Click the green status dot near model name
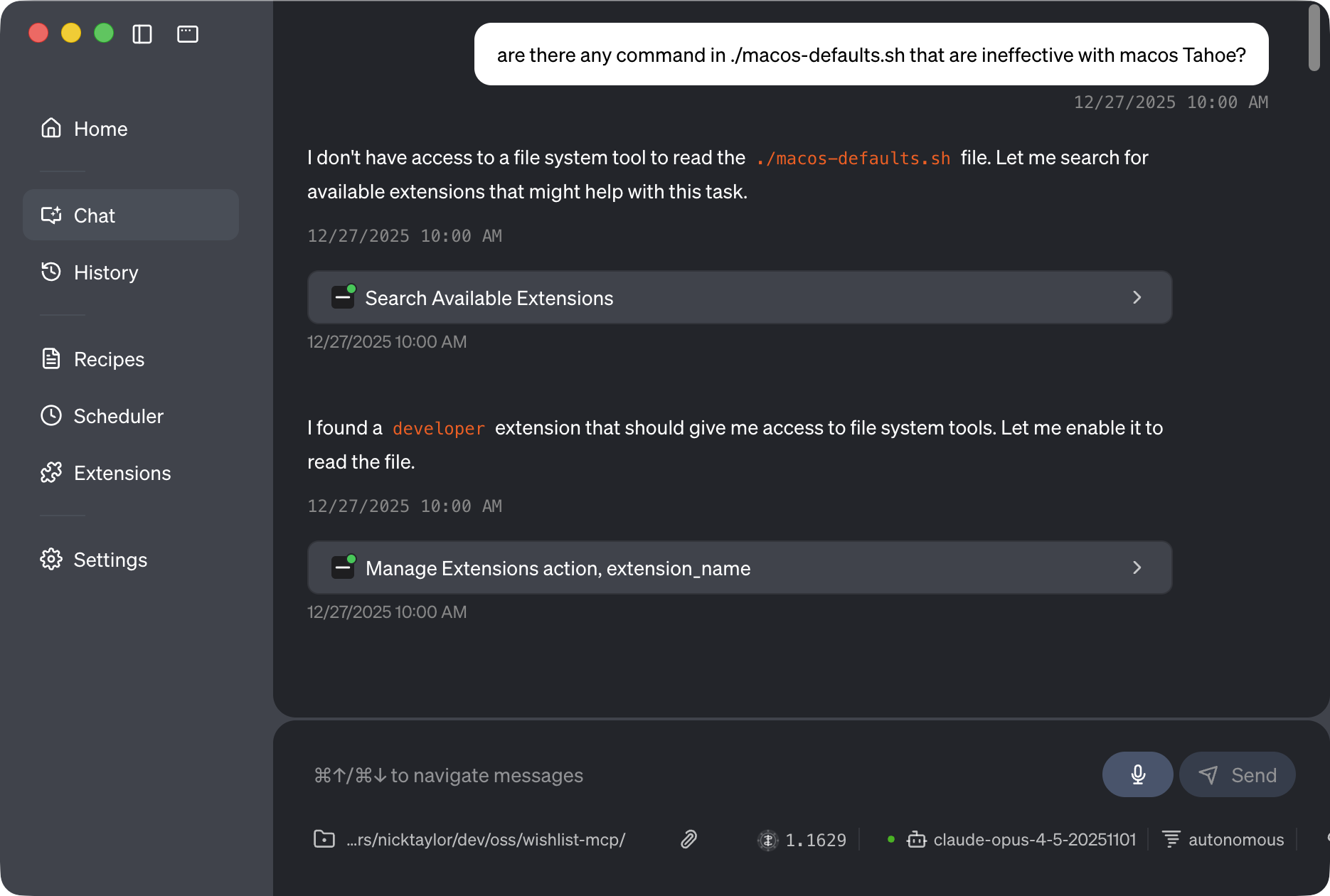This screenshot has width=1330, height=896. point(890,840)
